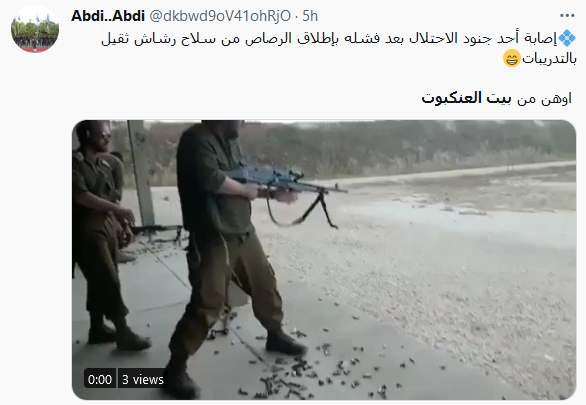Click the blue diamond emoji in the tweet
The width and height of the screenshot is (586, 405).
(x=567, y=38)
